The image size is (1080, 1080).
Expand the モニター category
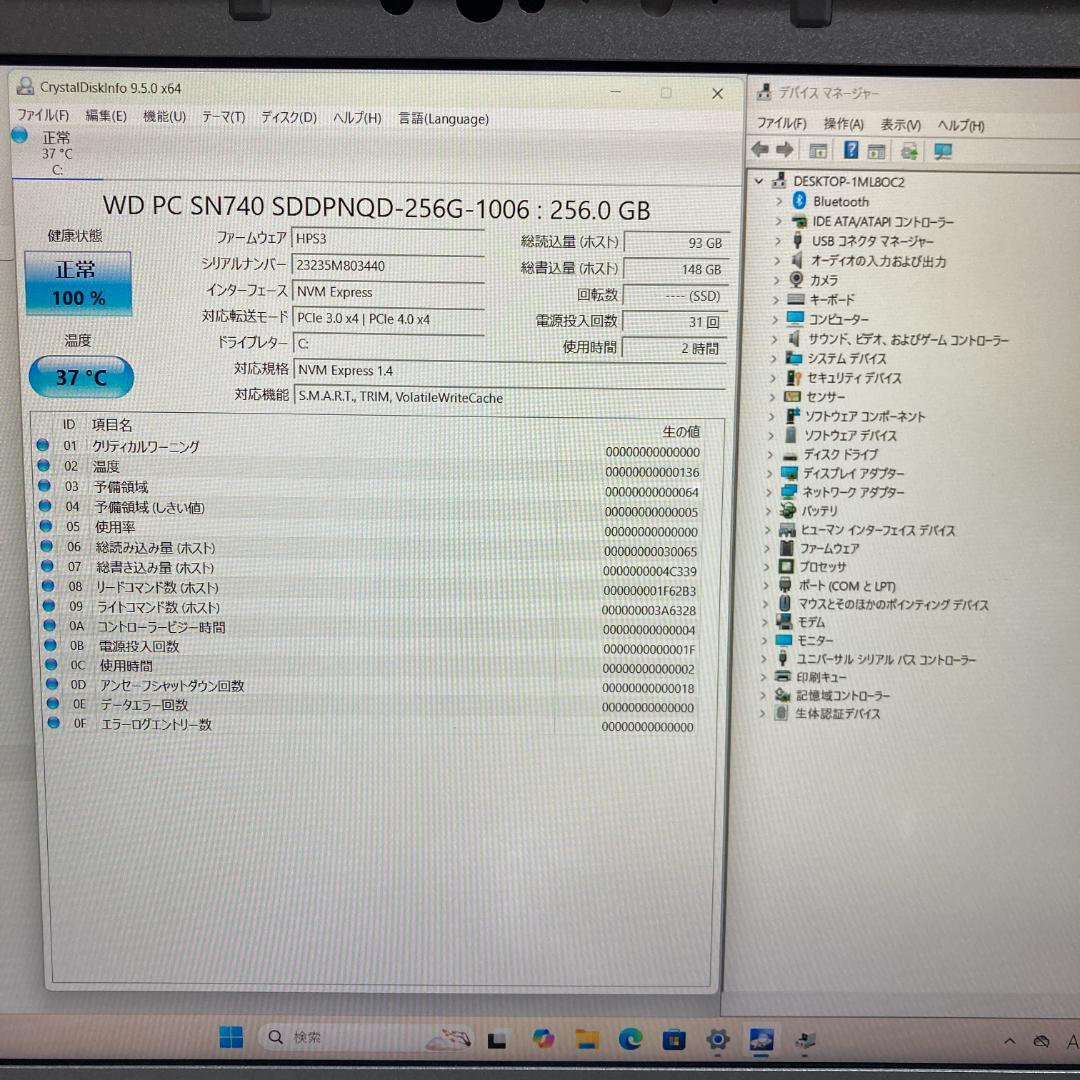point(765,641)
